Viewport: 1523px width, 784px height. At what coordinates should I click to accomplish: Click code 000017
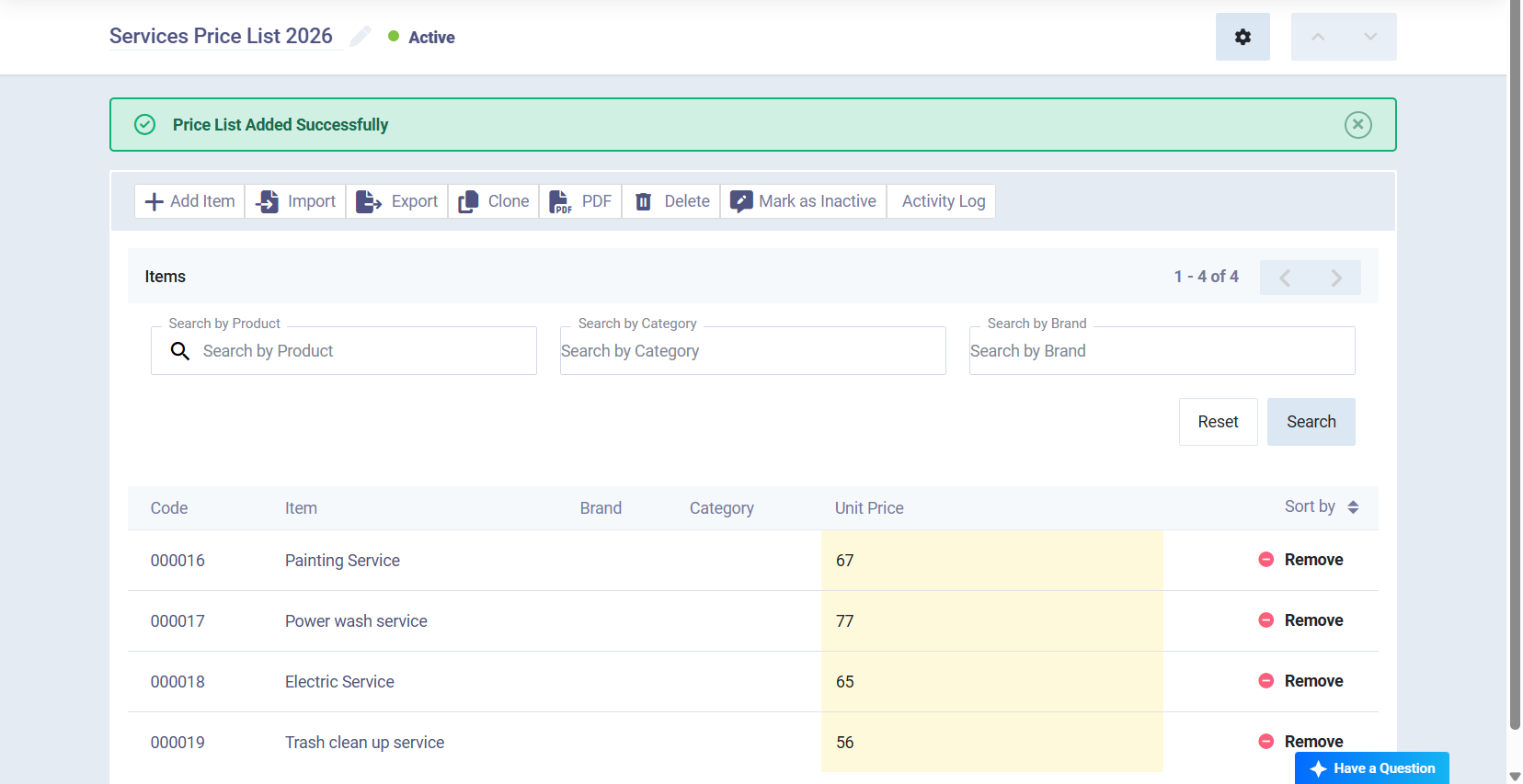pos(177,621)
